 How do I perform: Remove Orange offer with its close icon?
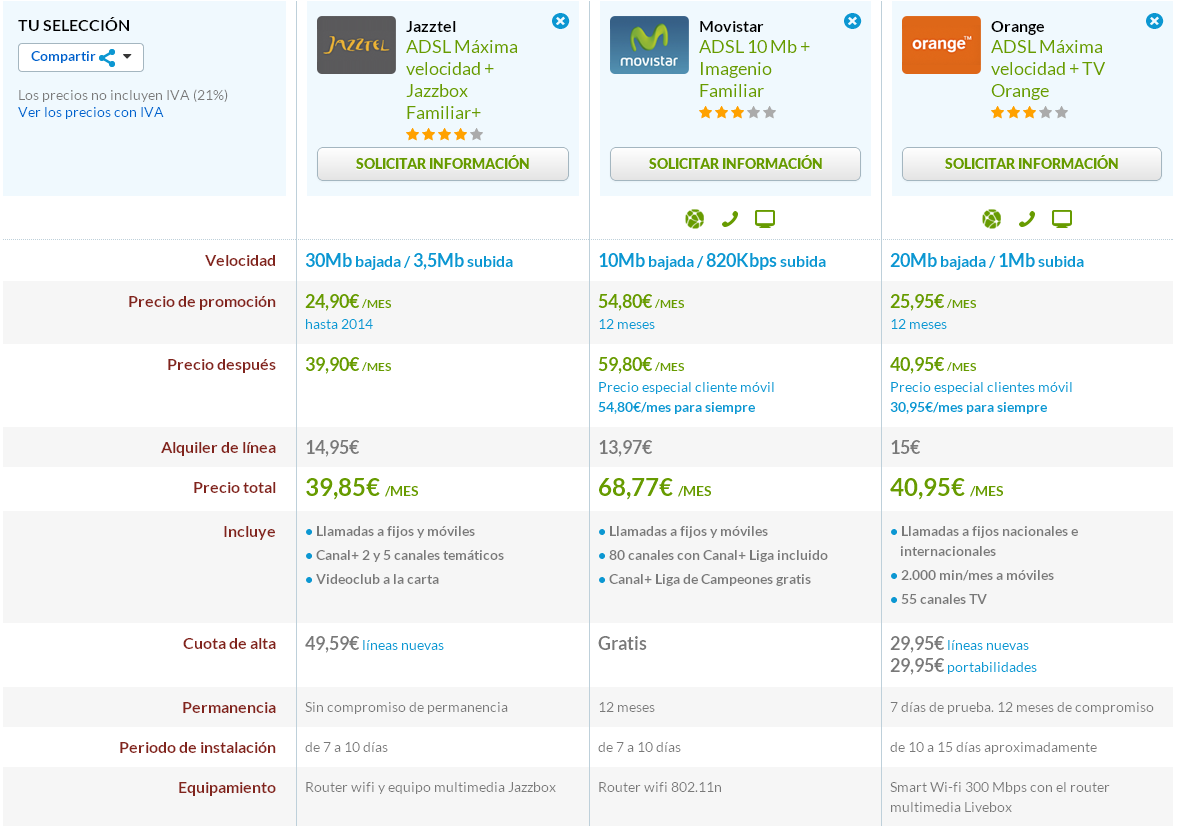1154,21
